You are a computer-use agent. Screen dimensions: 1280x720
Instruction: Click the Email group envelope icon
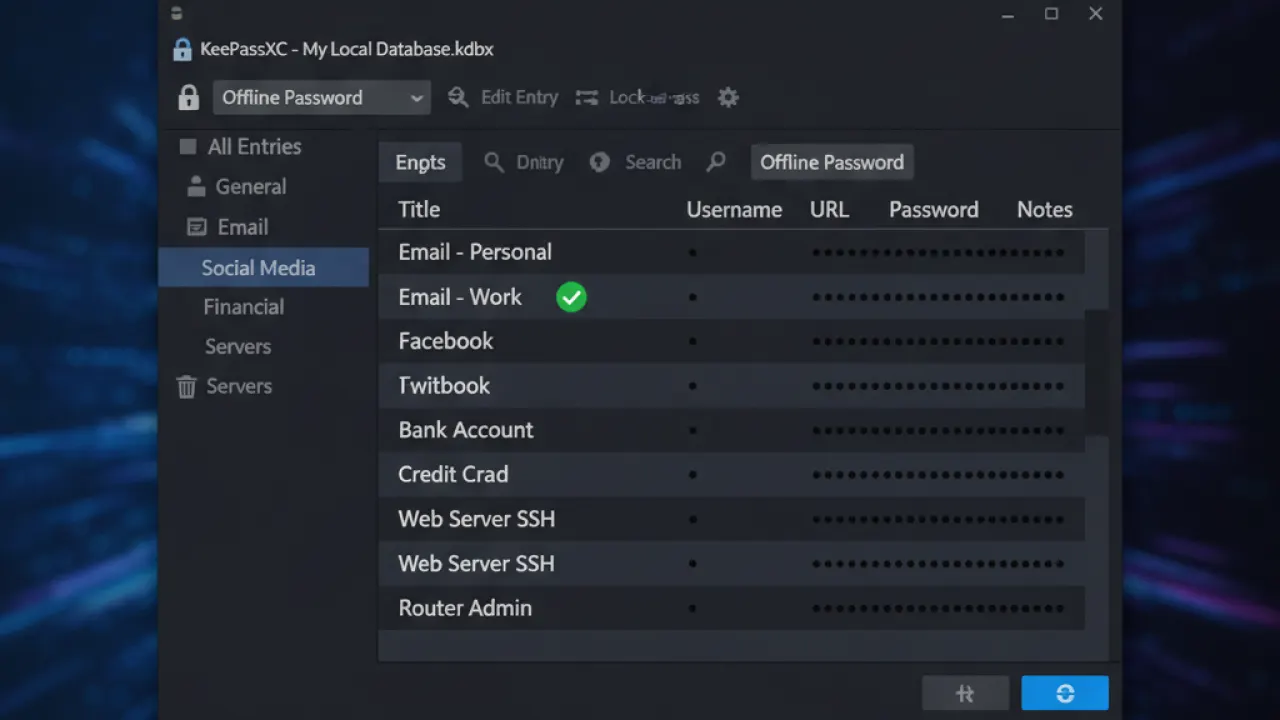197,227
